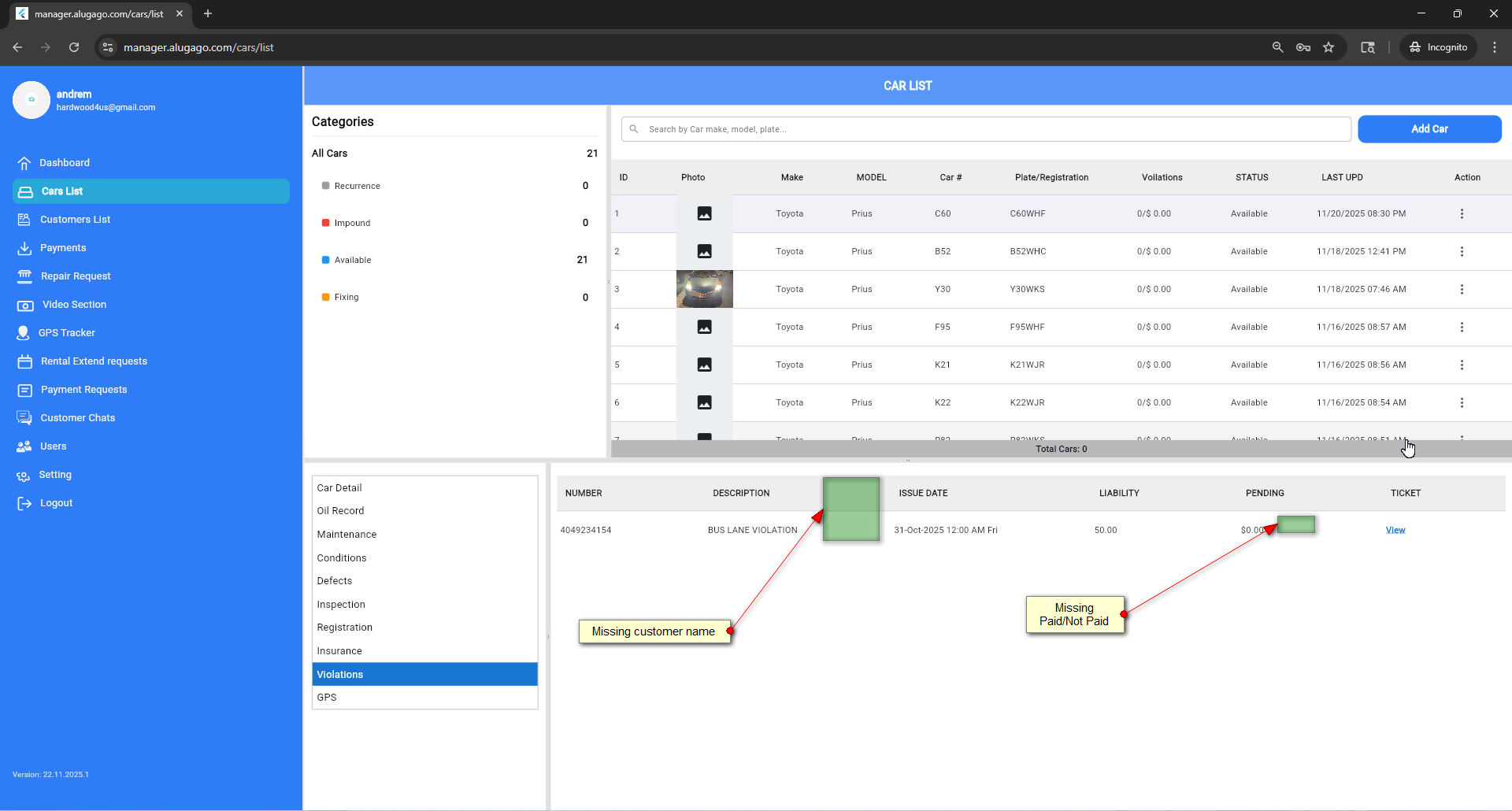Open row actions for car K22

coord(1462,403)
